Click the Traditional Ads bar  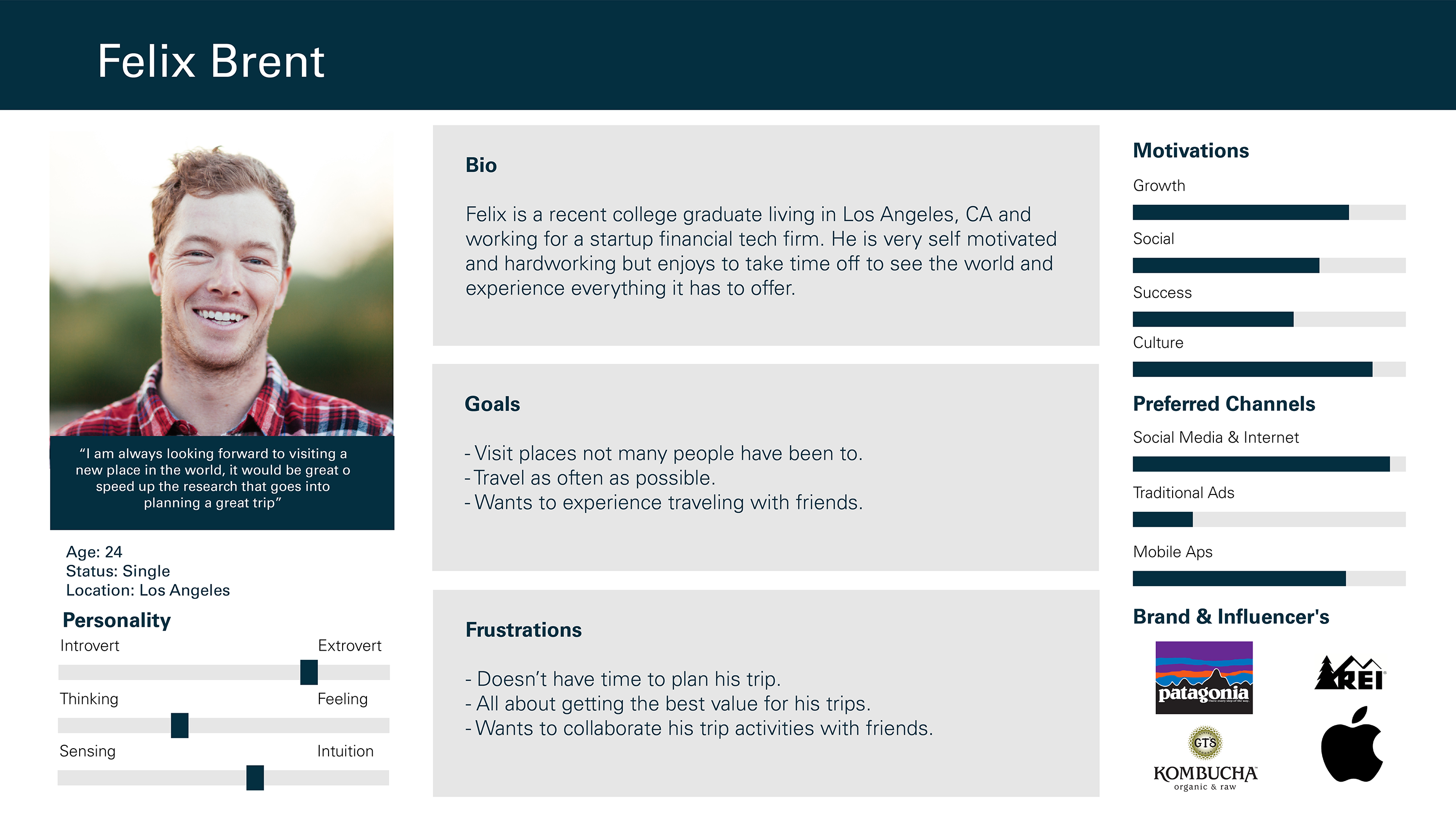pyautogui.click(x=1269, y=520)
